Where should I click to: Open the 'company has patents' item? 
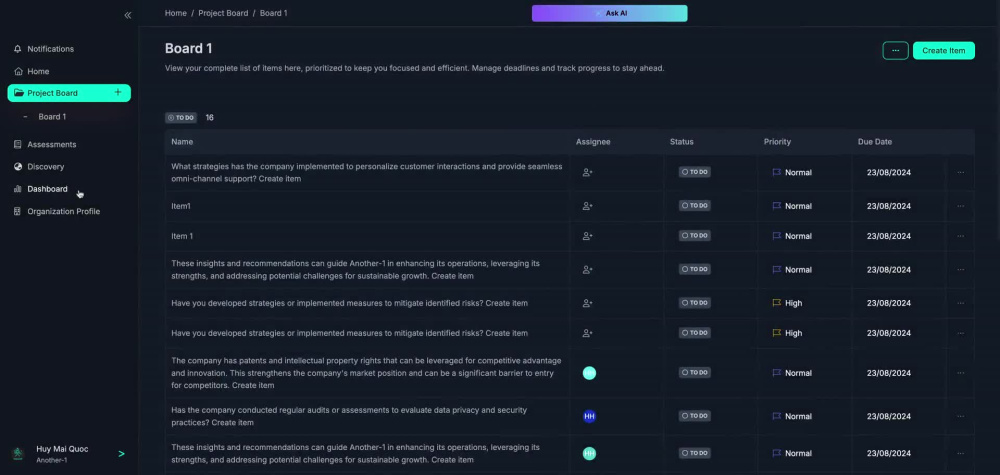tap(367, 373)
